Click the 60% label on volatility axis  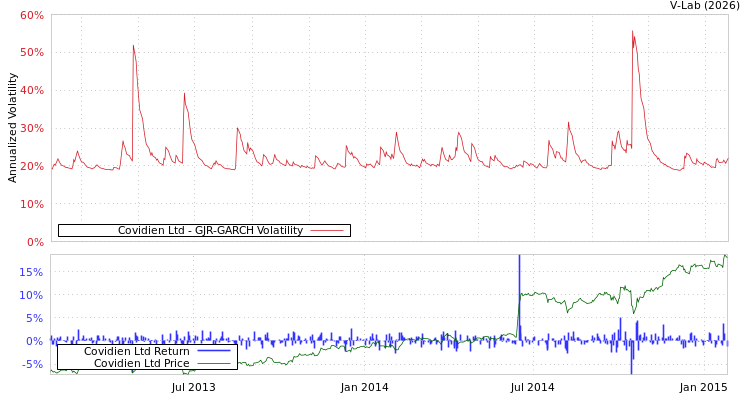[31, 15]
